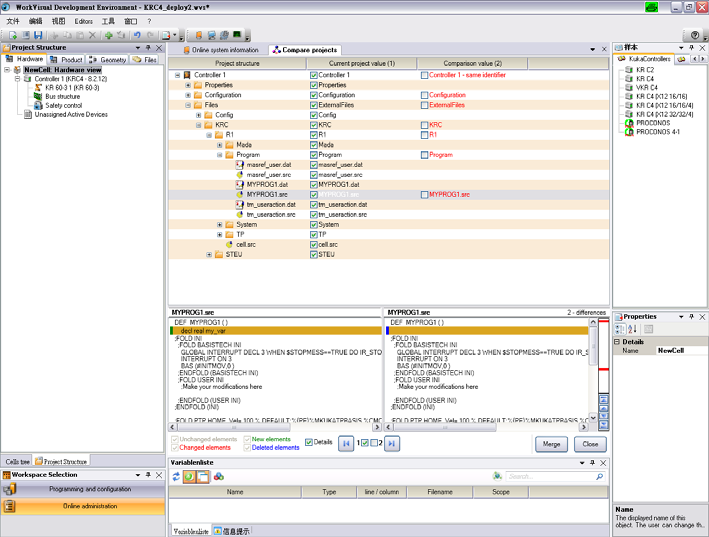Click the refresh icon in Variablenliste toolbar
This screenshot has width=709, height=537.
[x=175, y=477]
